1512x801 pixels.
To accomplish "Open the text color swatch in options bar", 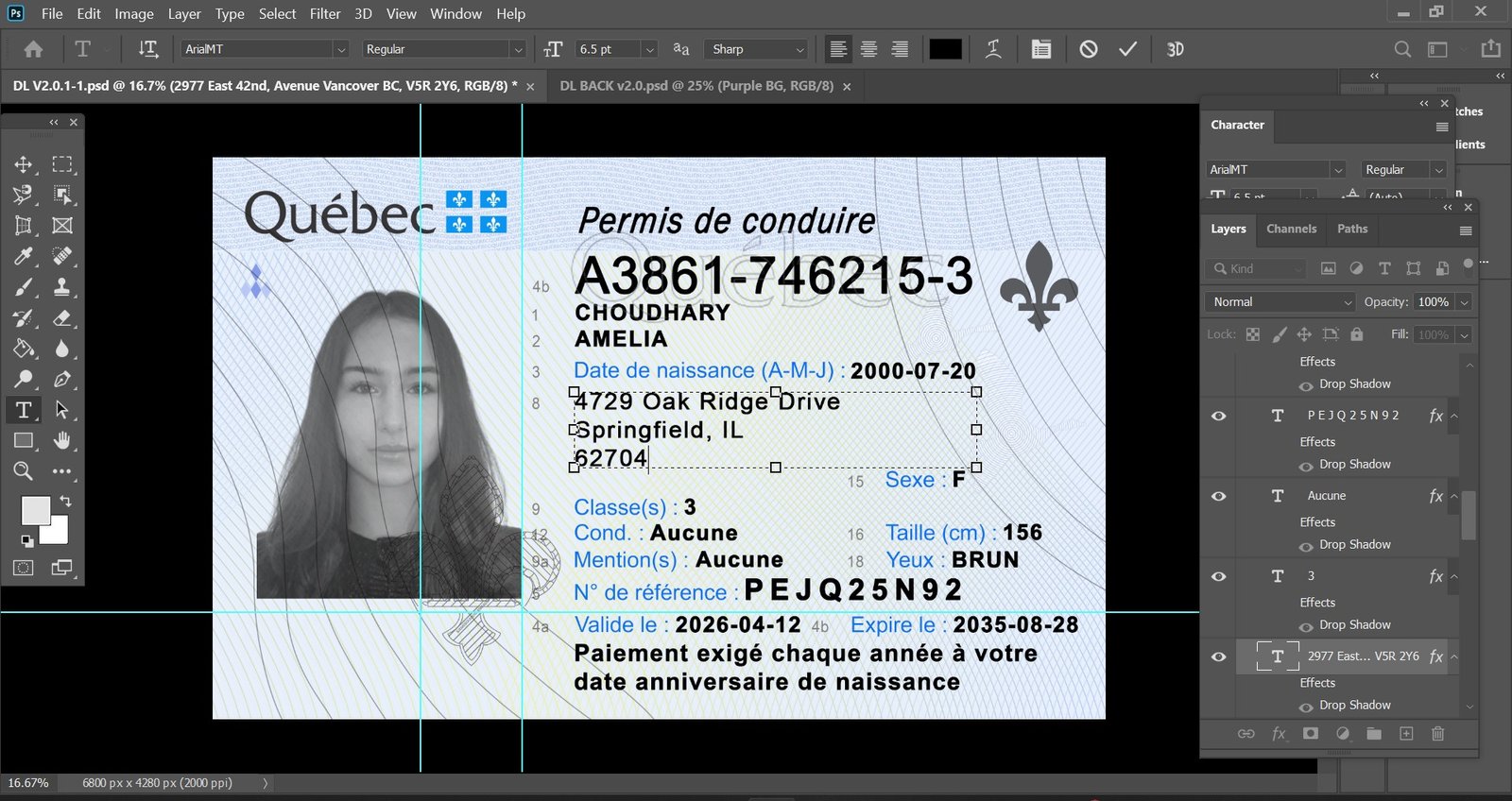I will pos(945,49).
